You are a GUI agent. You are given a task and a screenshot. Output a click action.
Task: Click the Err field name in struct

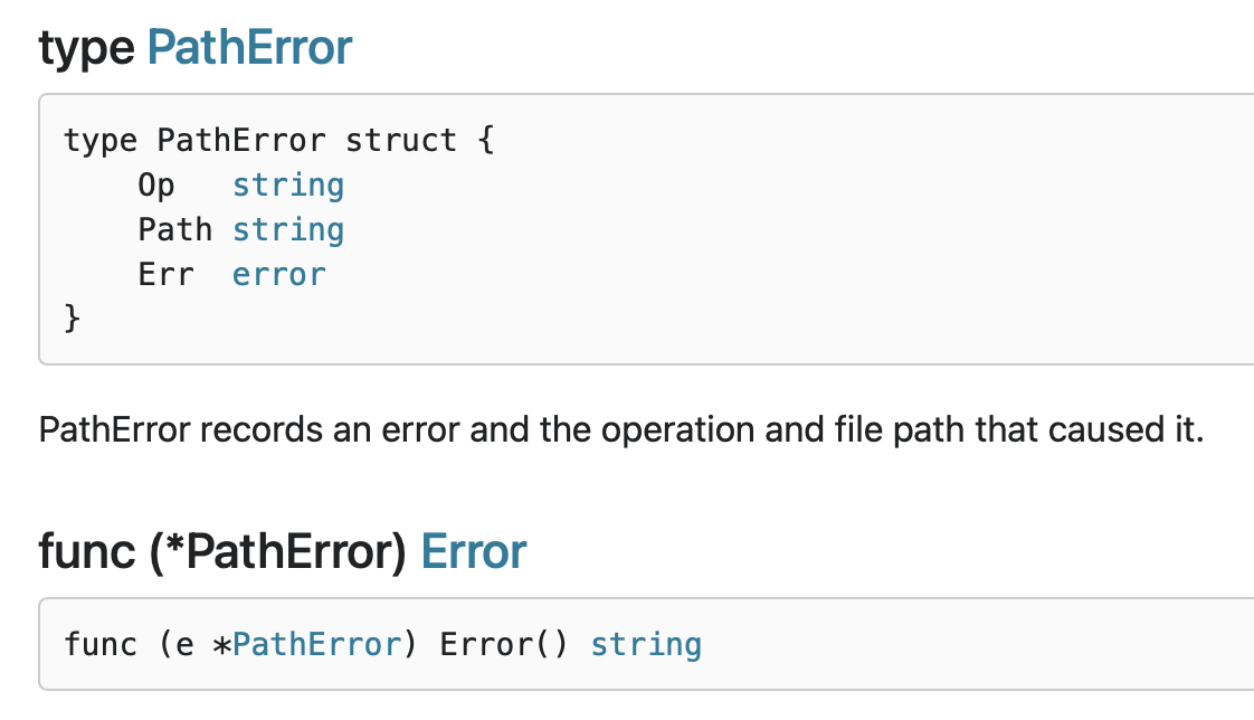(x=165, y=274)
